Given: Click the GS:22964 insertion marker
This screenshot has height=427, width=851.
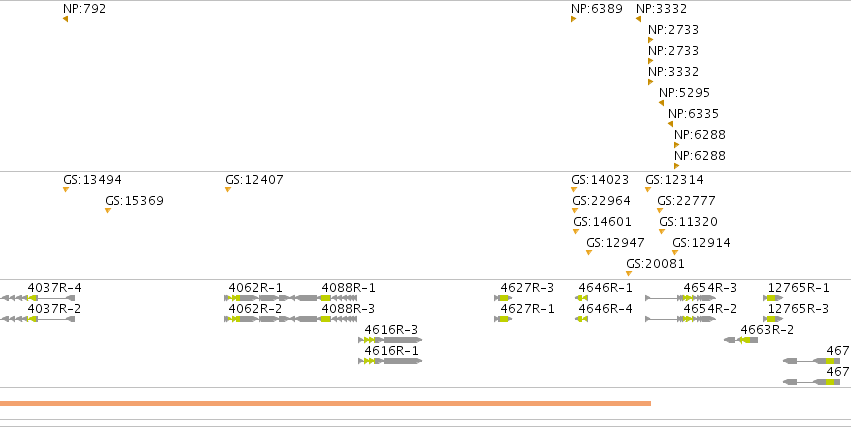Looking at the screenshot, I should 575,211.
